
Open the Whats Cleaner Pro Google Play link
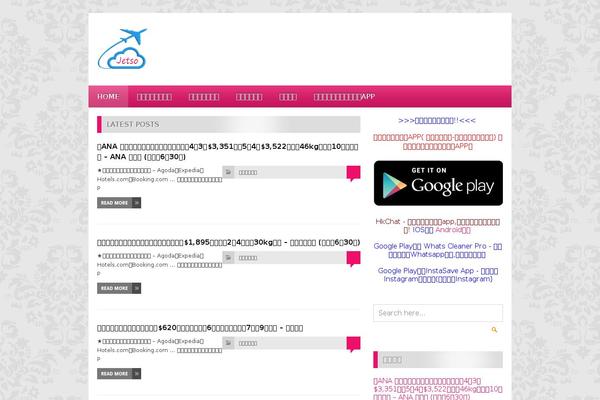438,250
